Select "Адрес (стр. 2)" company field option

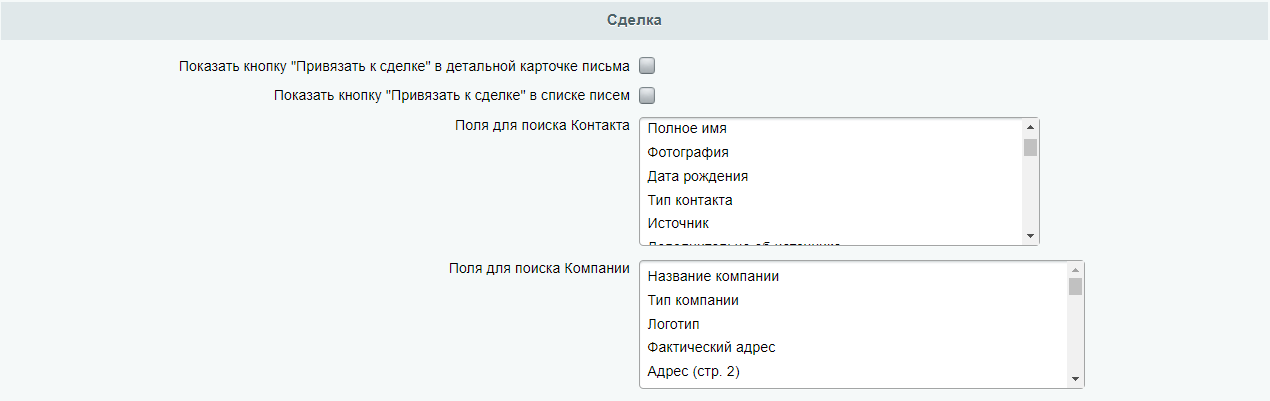(700, 371)
